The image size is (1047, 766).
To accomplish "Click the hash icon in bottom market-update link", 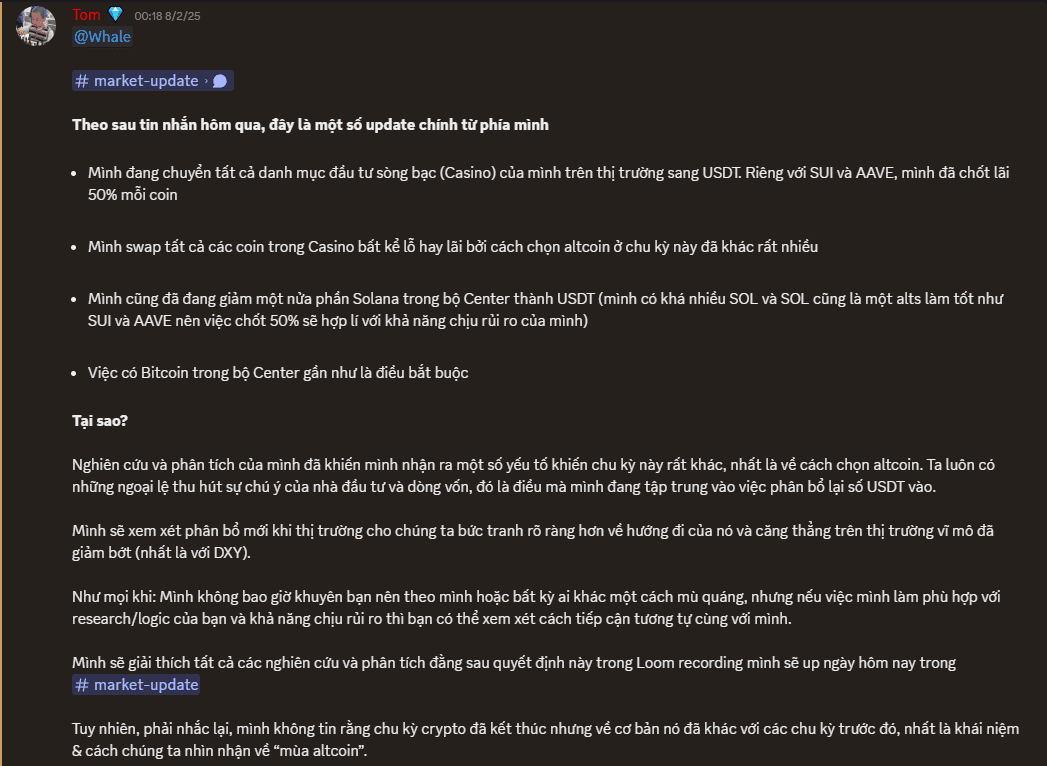I will coord(81,685).
